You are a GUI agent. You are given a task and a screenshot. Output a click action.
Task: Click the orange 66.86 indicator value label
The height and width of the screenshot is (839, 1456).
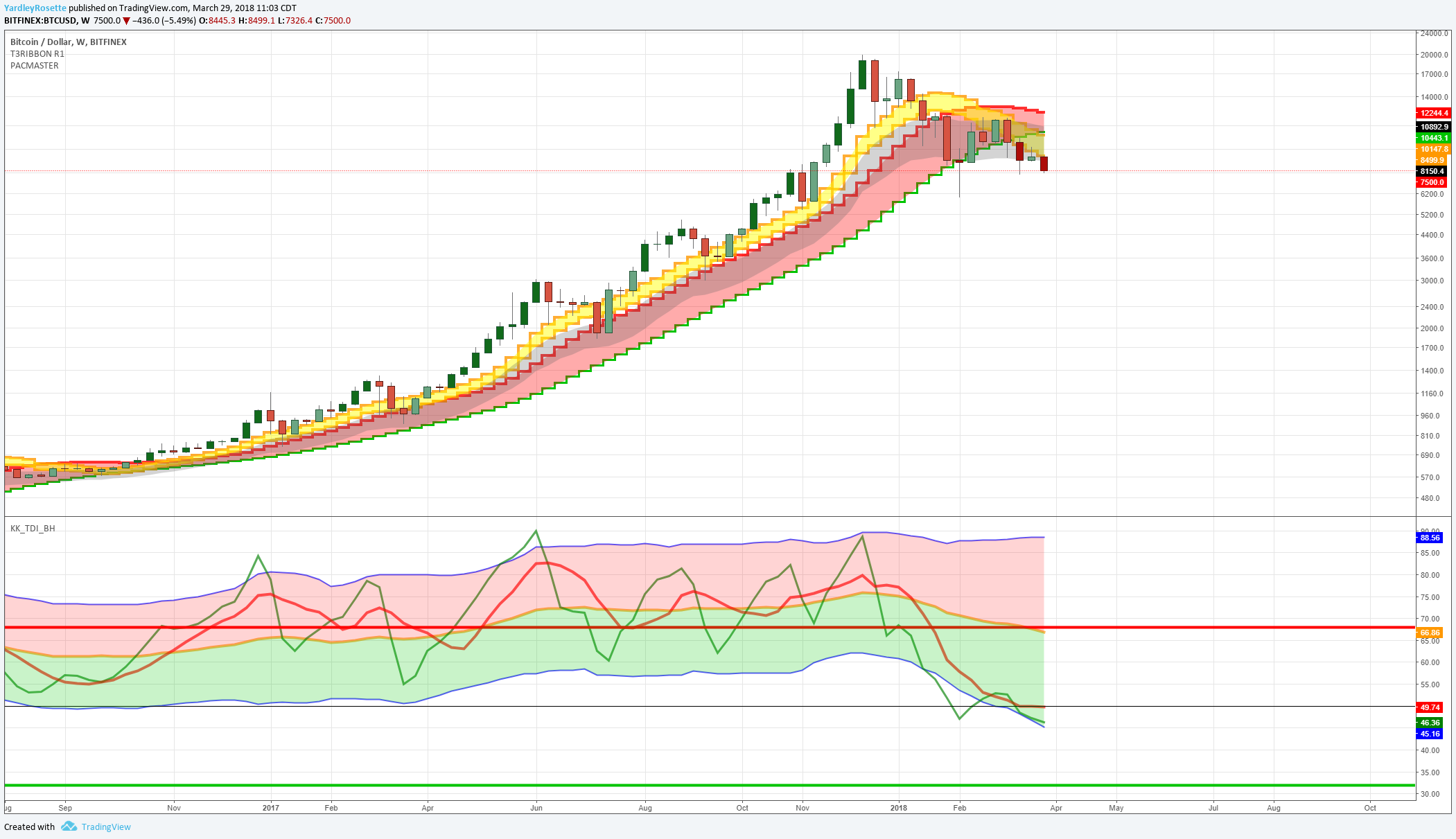[1430, 633]
